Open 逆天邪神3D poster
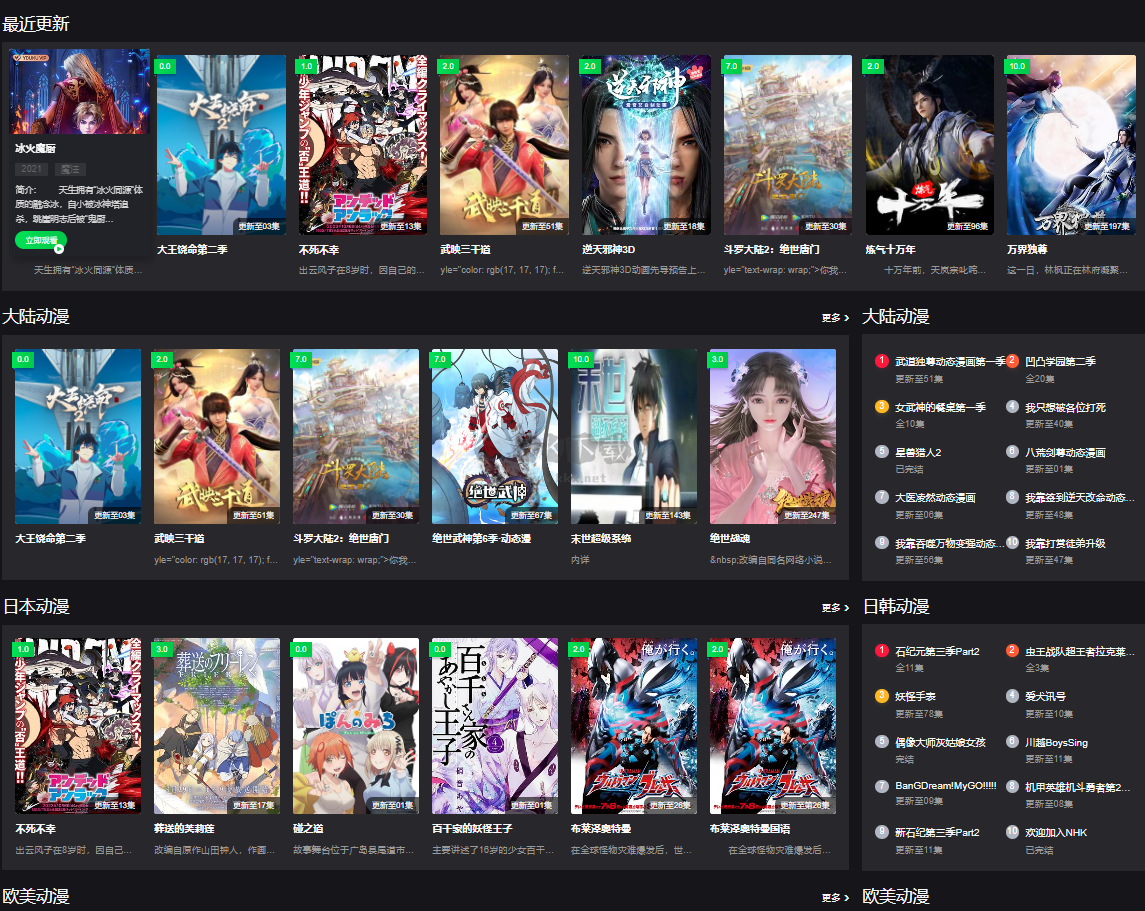Screen dimensions: 1145x911 pos(646,145)
